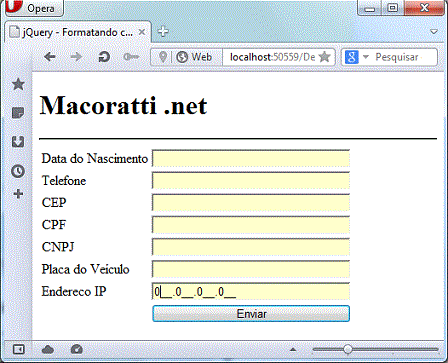
Task: Close the Opera window
Action: pyautogui.click(x=424, y=8)
